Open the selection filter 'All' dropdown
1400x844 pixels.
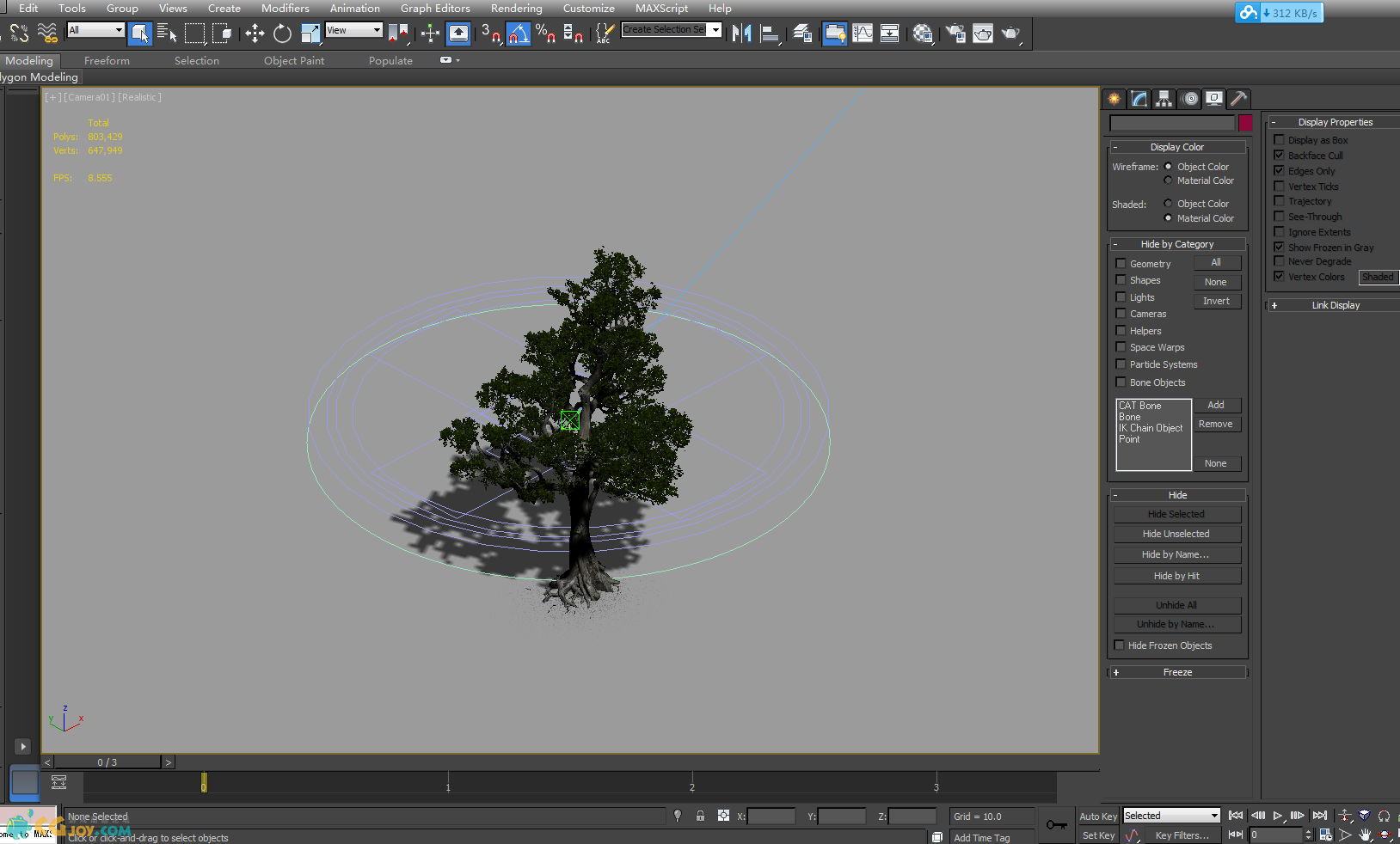click(96, 30)
